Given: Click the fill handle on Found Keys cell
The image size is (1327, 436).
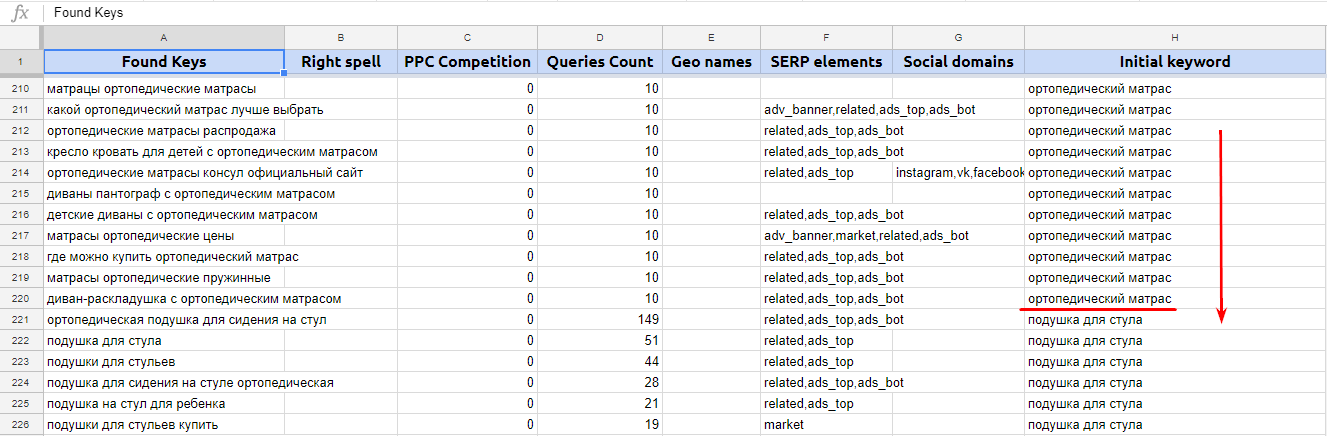Looking at the screenshot, I should click(x=285, y=73).
